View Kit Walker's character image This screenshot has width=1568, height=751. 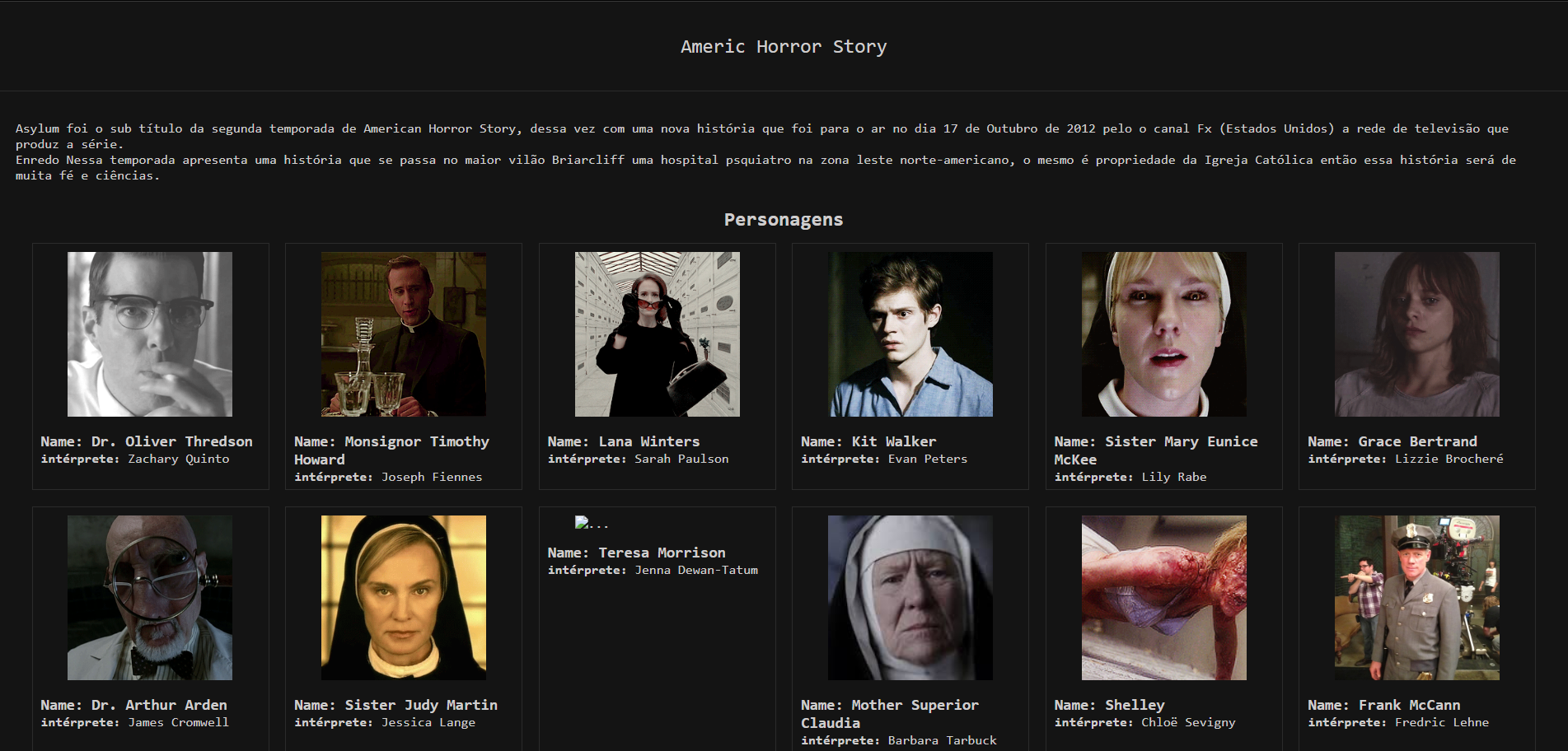(x=910, y=334)
